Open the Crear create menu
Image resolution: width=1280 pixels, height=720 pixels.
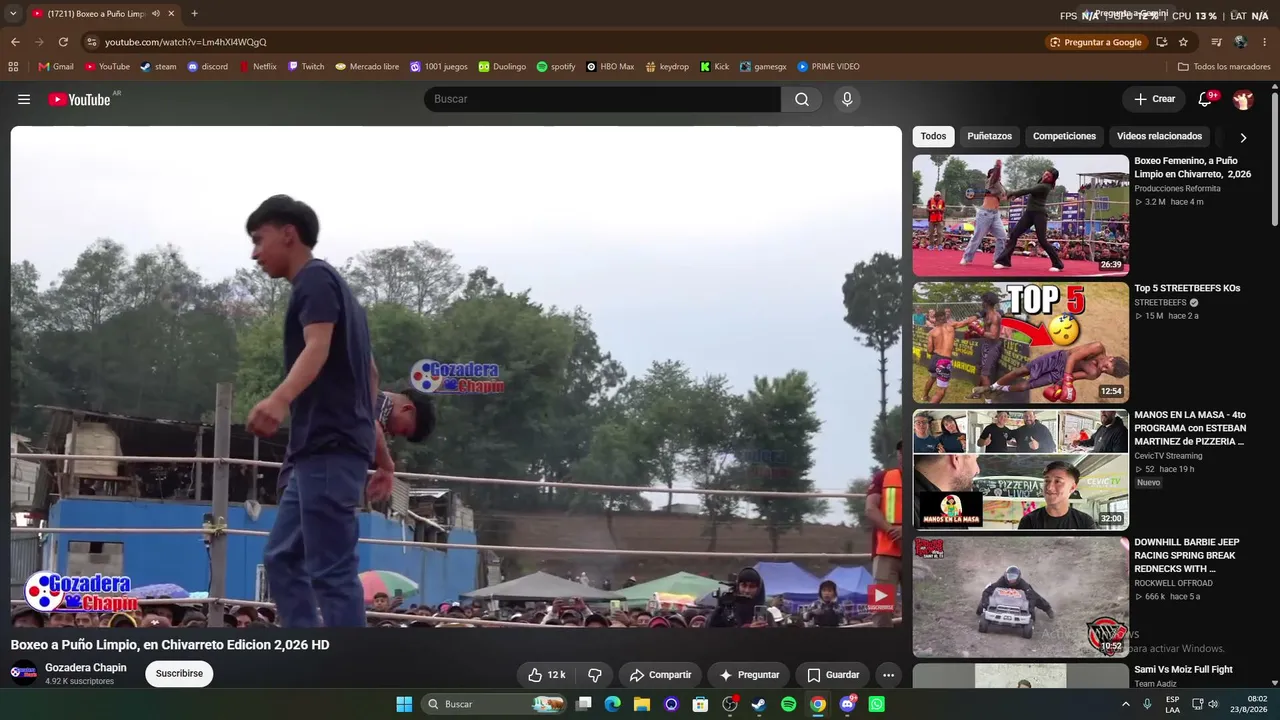1154,99
